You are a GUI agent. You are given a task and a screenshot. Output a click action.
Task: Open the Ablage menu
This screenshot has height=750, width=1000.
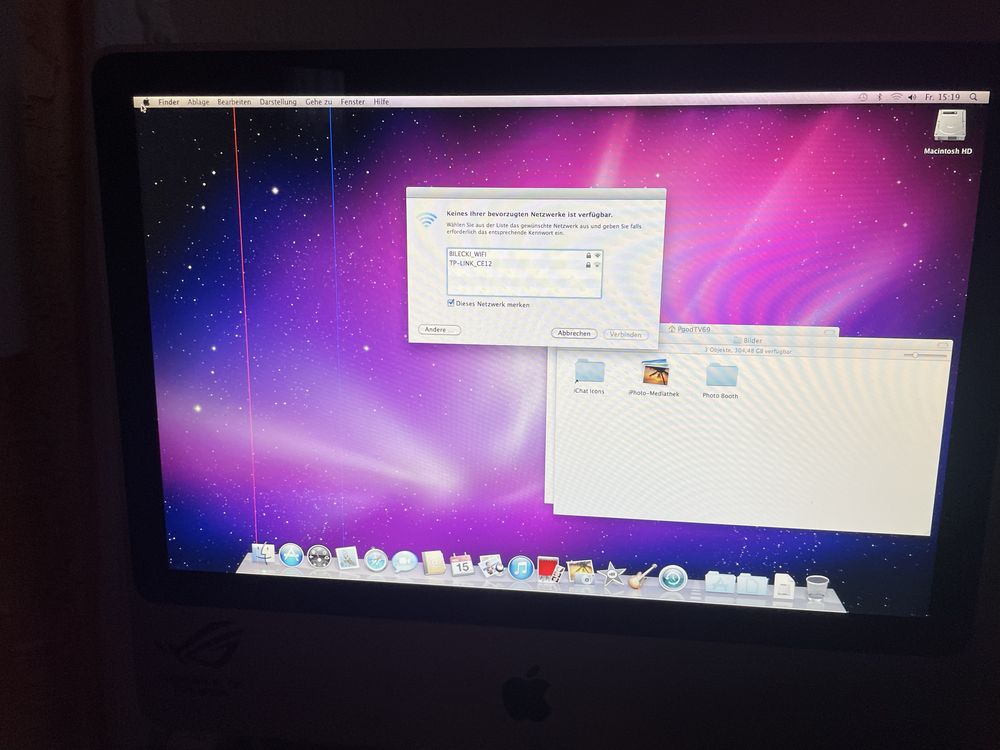(198, 102)
